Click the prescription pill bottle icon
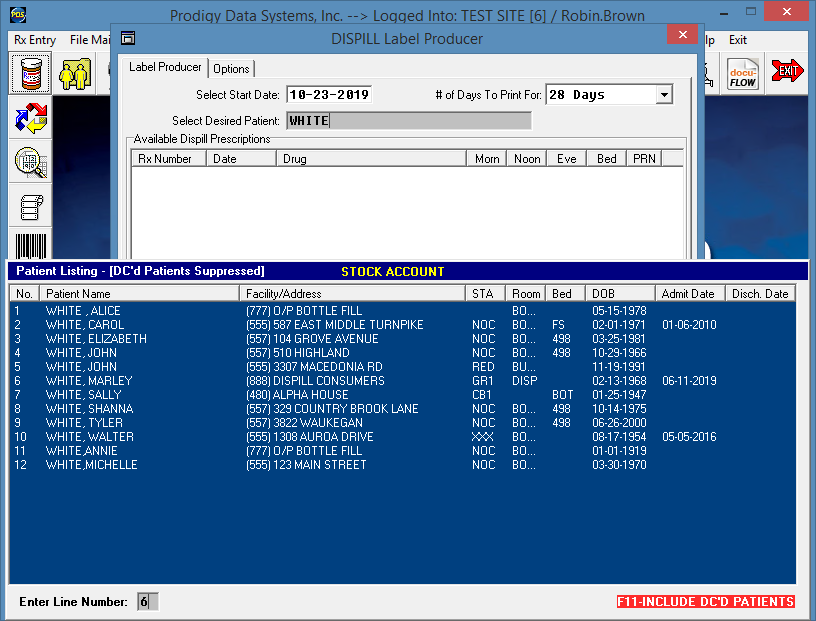This screenshot has width=816, height=621. pos(31,74)
